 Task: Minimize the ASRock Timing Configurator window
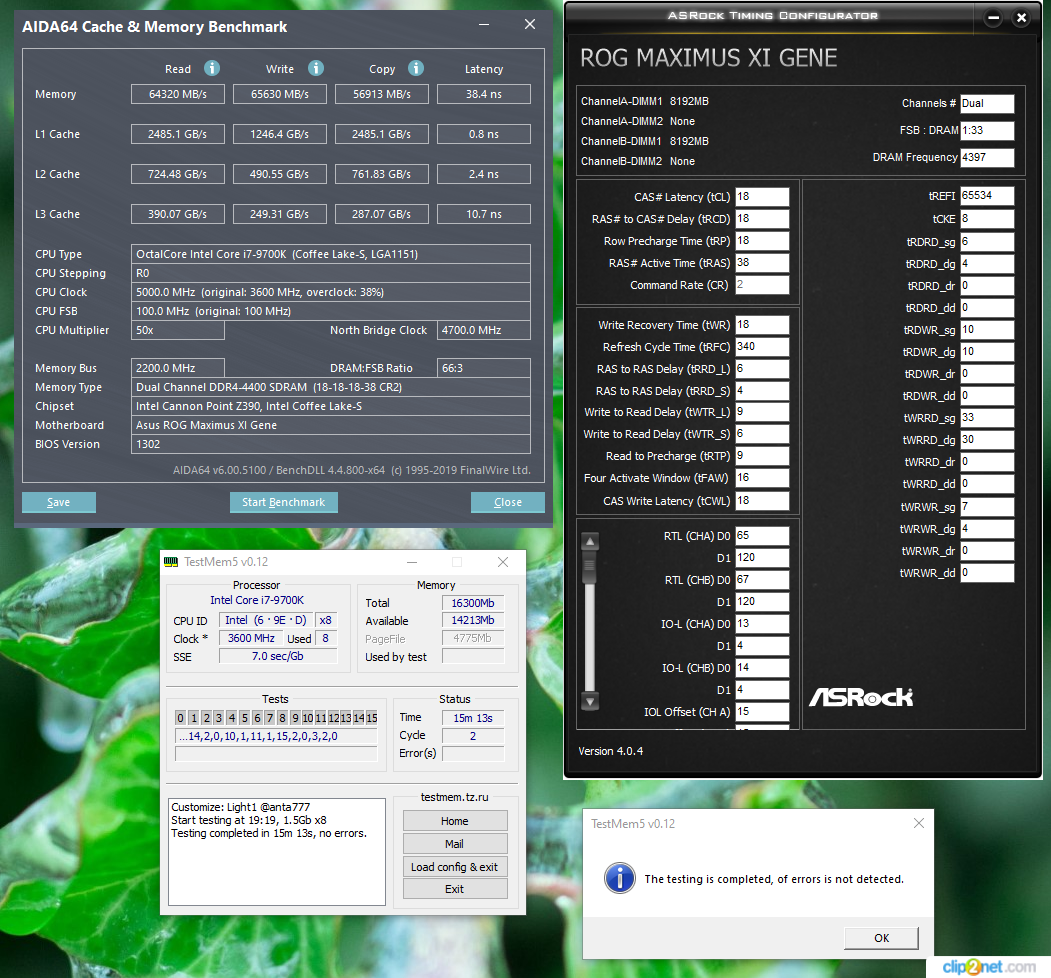tap(993, 18)
